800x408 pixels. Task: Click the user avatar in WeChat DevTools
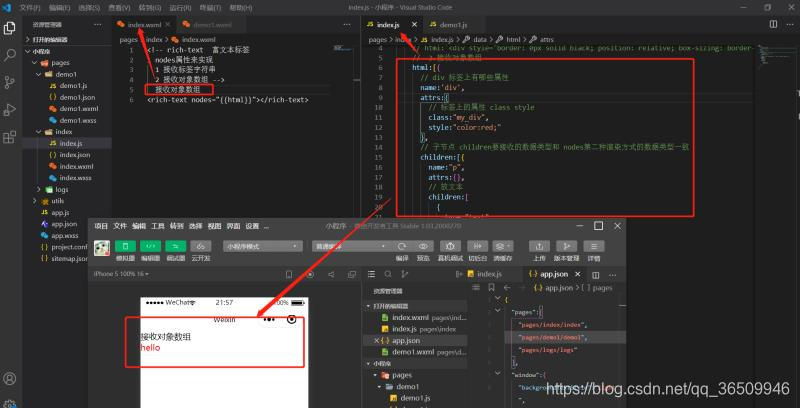pyautogui.click(x=102, y=248)
